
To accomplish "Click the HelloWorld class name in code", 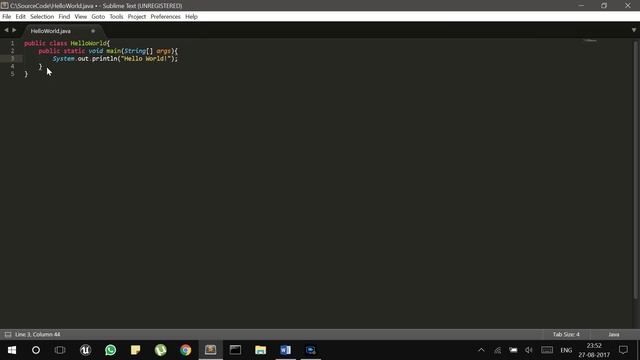I will 89,43.
